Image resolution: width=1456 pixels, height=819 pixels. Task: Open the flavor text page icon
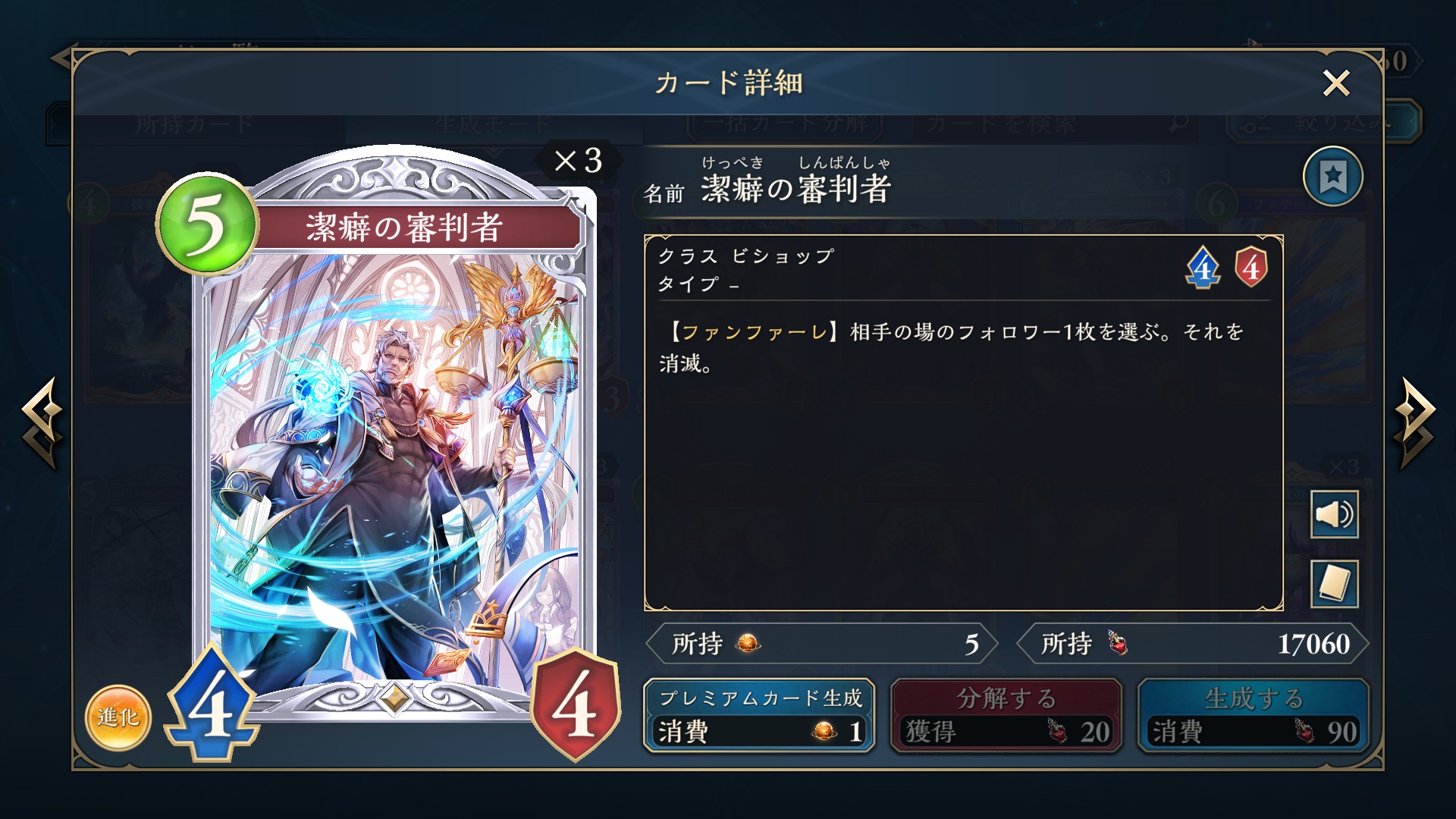[x=1334, y=584]
